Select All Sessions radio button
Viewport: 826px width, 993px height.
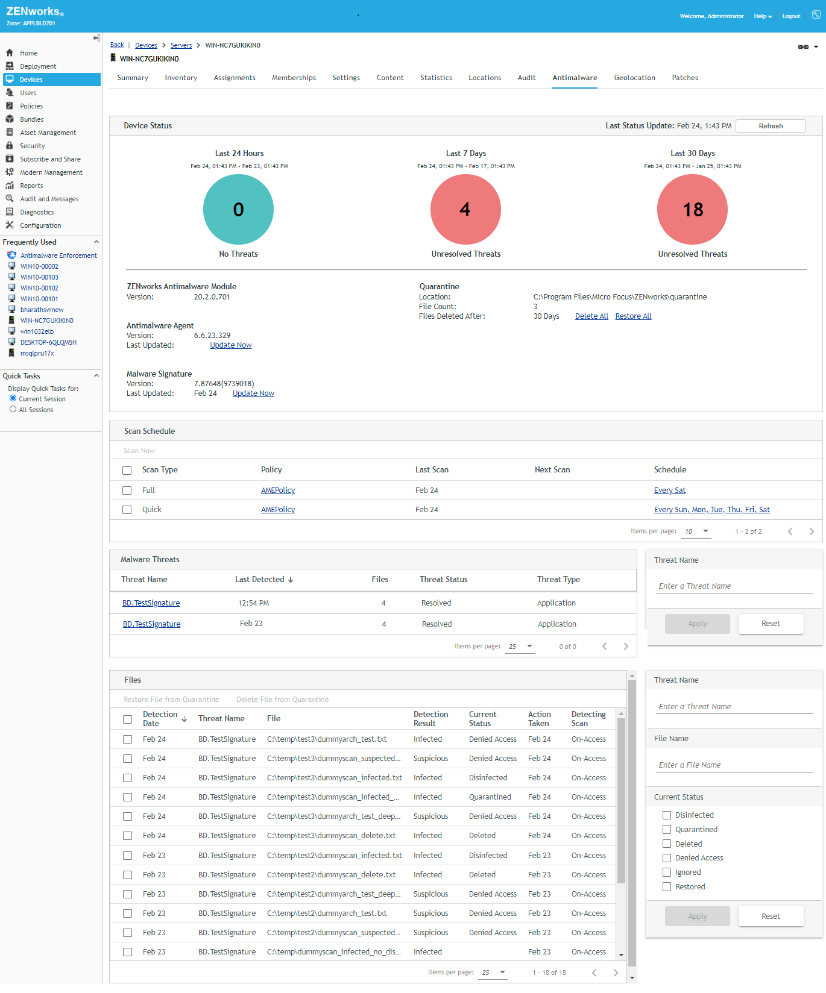[x=13, y=409]
